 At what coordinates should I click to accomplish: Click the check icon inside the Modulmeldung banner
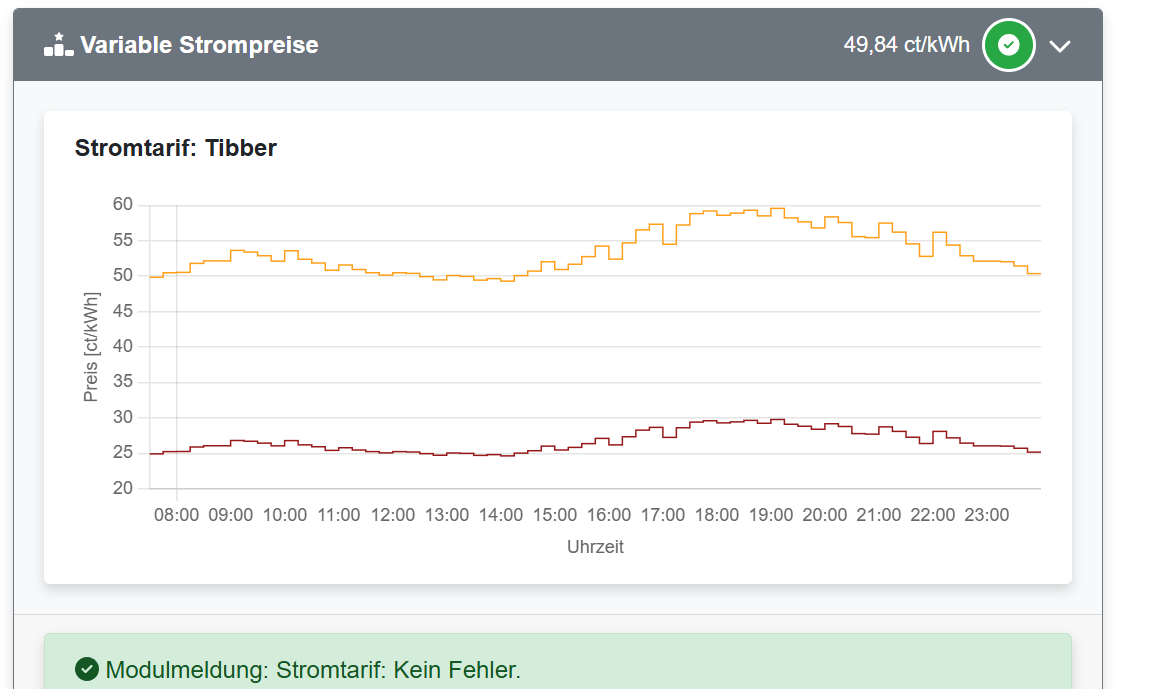pyautogui.click(x=88, y=670)
